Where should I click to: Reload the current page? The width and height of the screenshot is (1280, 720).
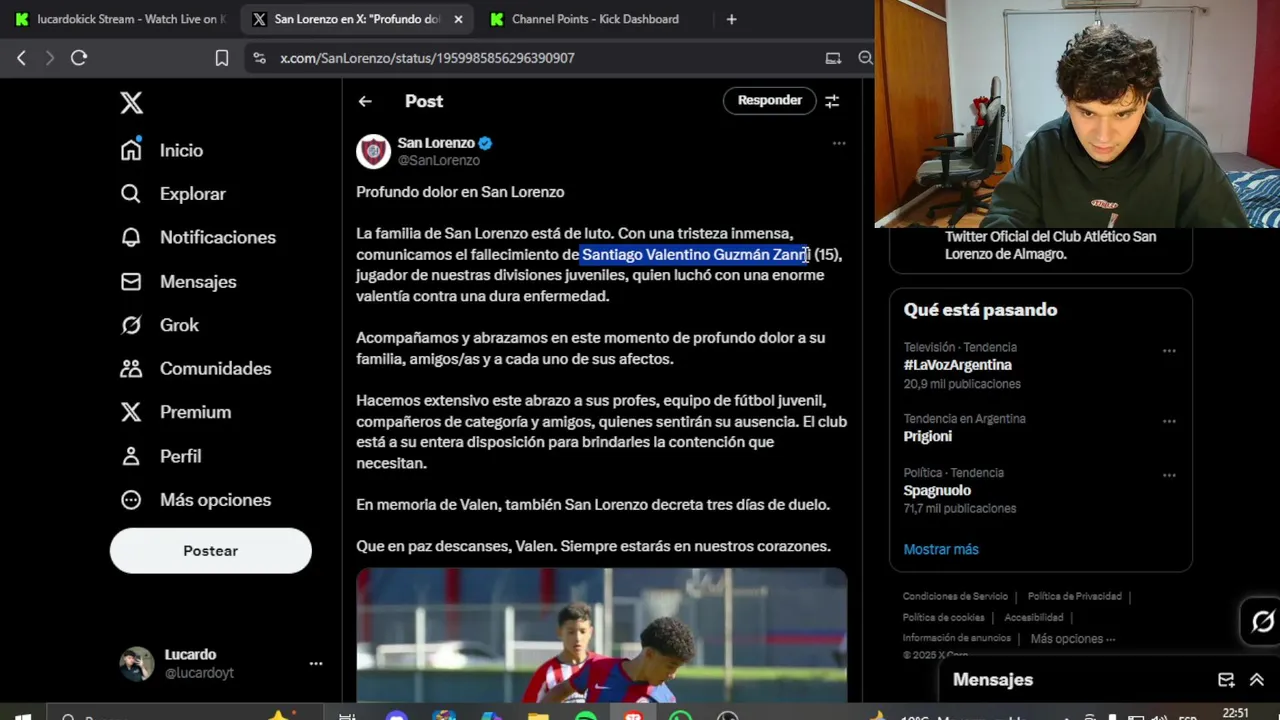coord(79,58)
